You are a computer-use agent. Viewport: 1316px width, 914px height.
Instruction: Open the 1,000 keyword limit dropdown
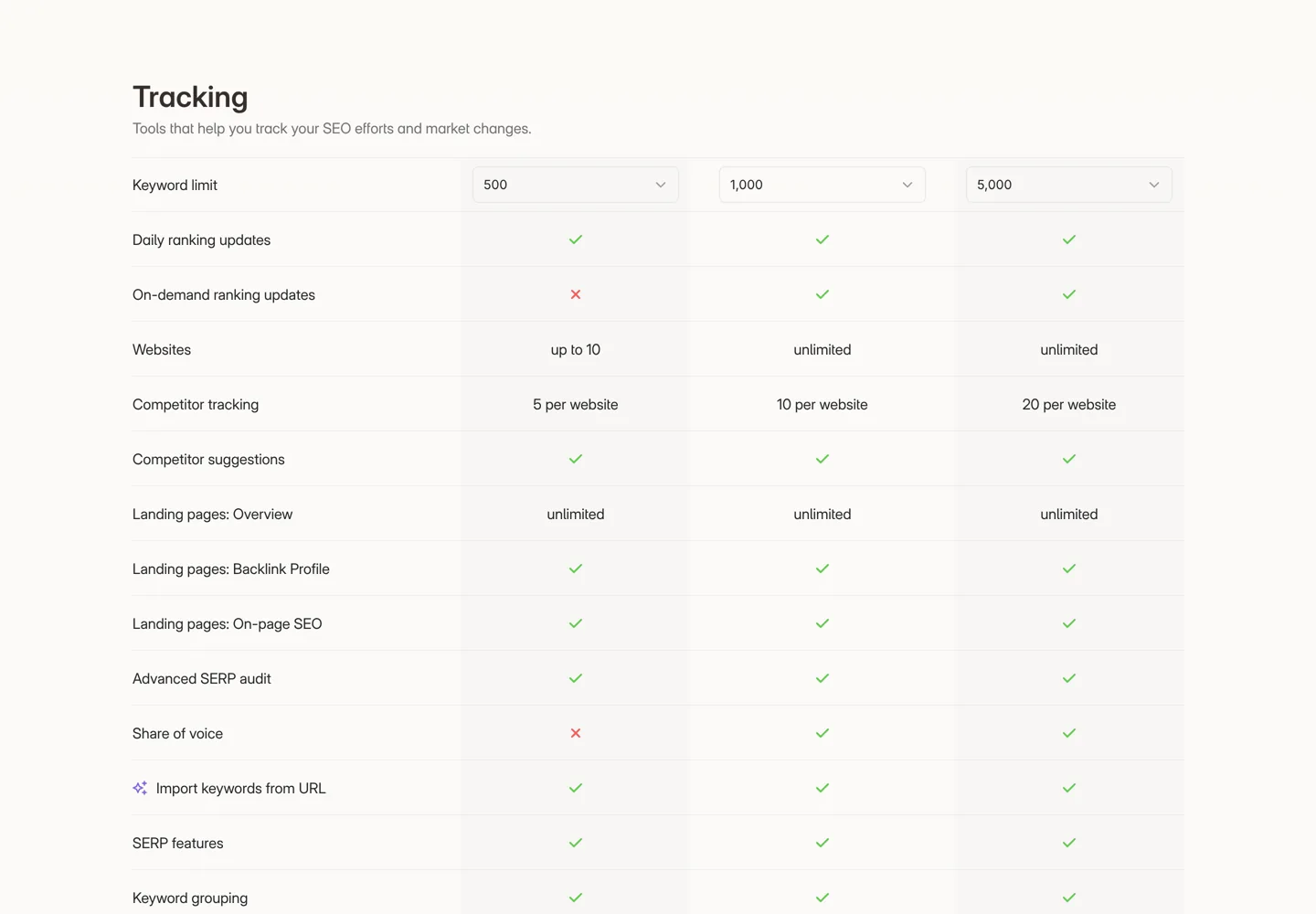[x=822, y=185]
